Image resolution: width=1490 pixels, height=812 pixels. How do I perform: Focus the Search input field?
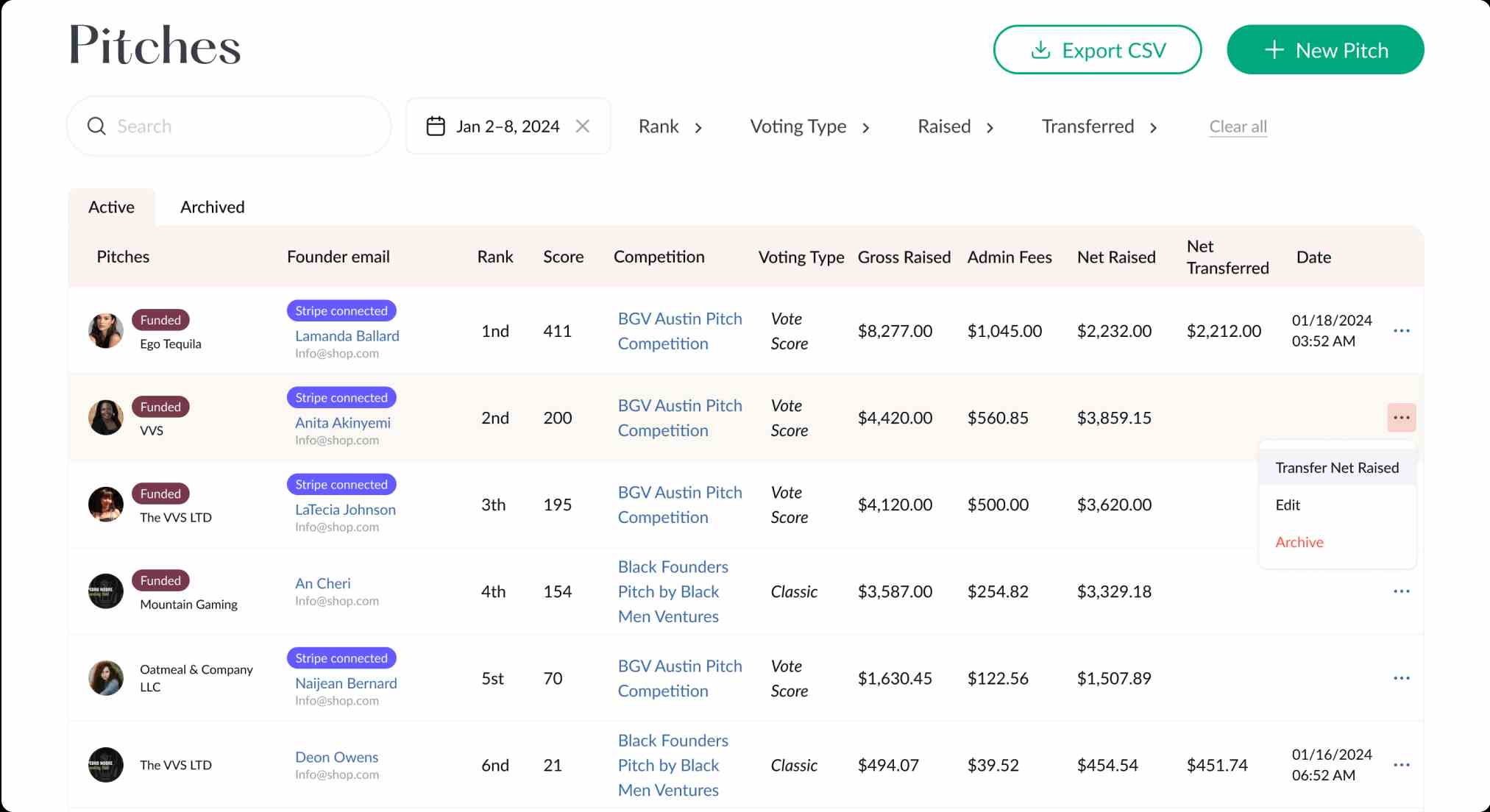point(229,126)
